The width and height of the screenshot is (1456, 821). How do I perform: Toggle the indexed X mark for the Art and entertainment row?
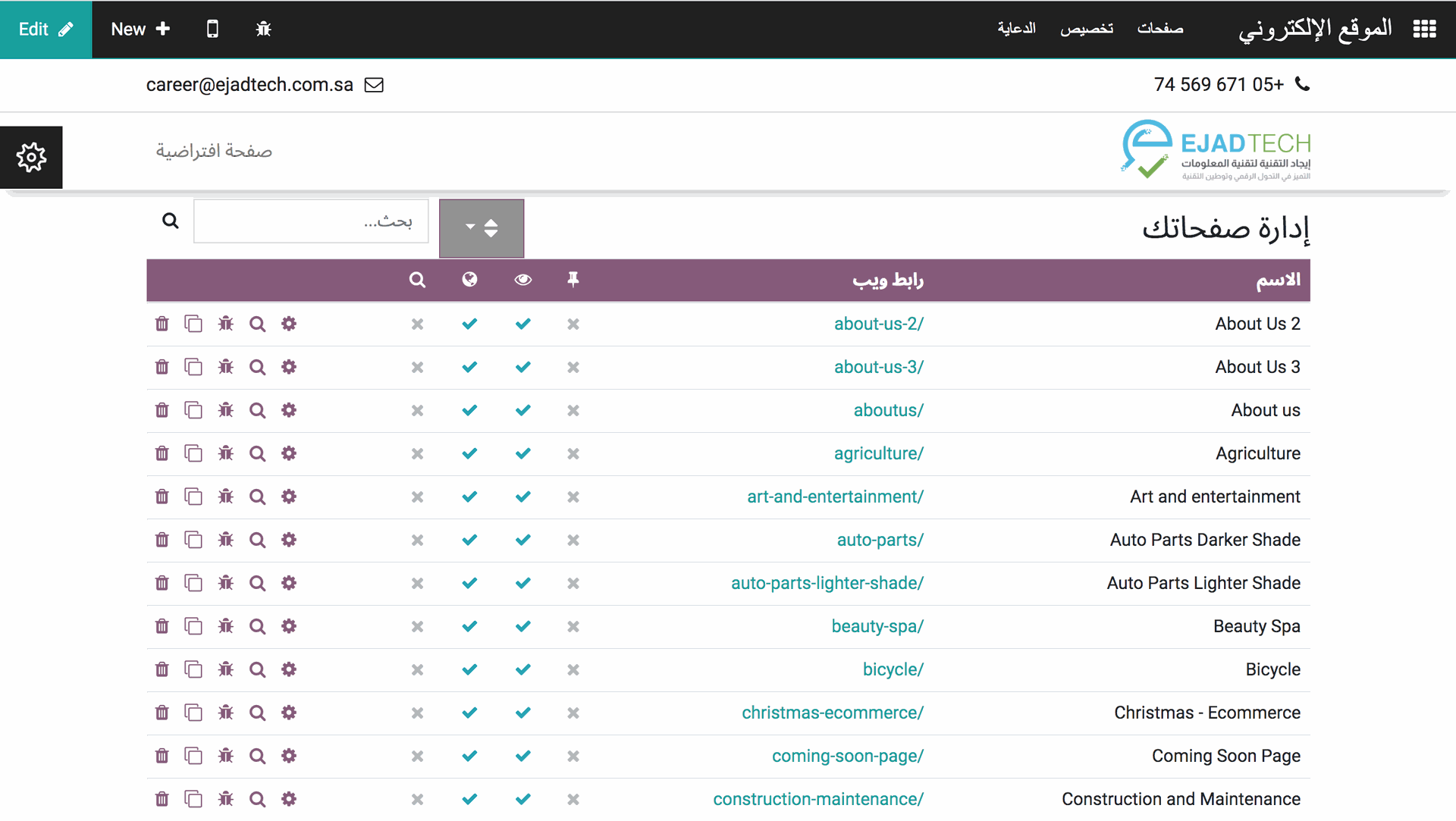[x=417, y=497]
